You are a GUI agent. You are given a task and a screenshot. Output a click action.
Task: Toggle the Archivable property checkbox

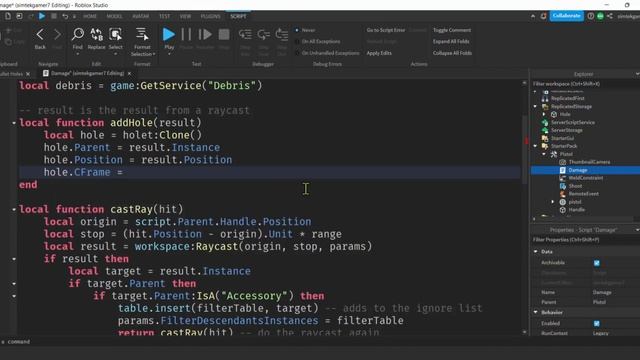point(597,263)
